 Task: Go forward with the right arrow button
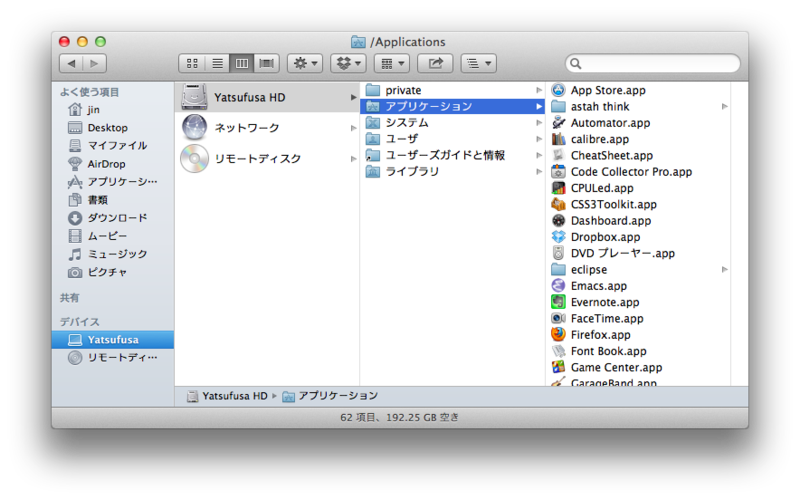pos(94,63)
